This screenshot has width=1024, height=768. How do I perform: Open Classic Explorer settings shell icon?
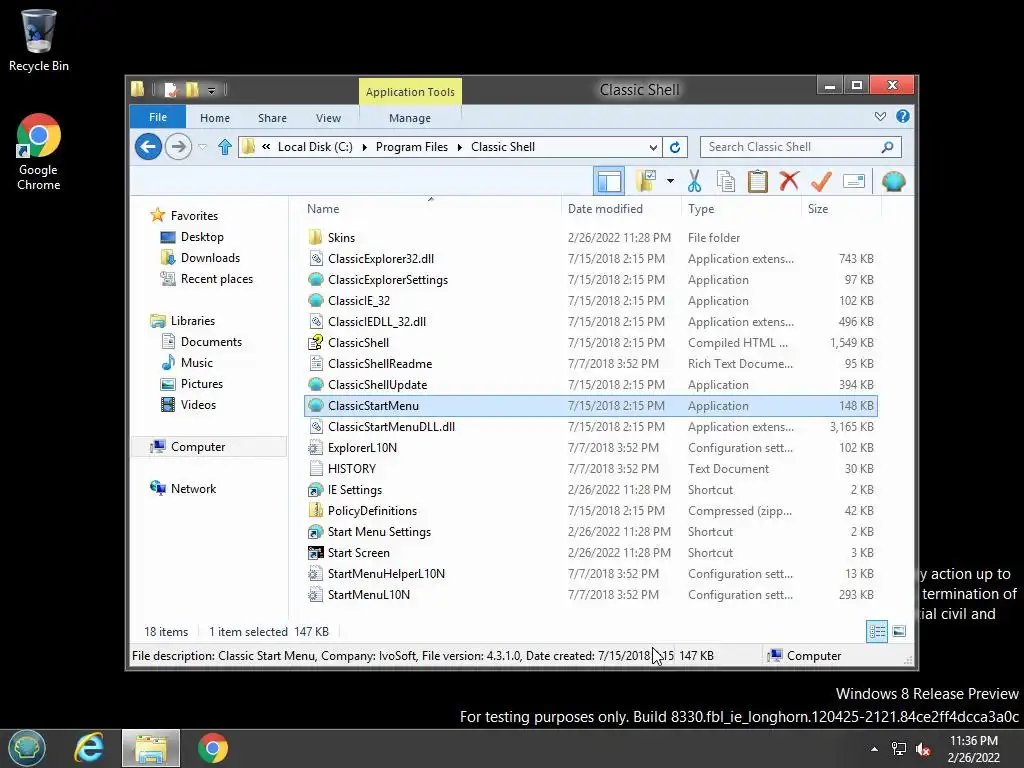click(x=893, y=181)
